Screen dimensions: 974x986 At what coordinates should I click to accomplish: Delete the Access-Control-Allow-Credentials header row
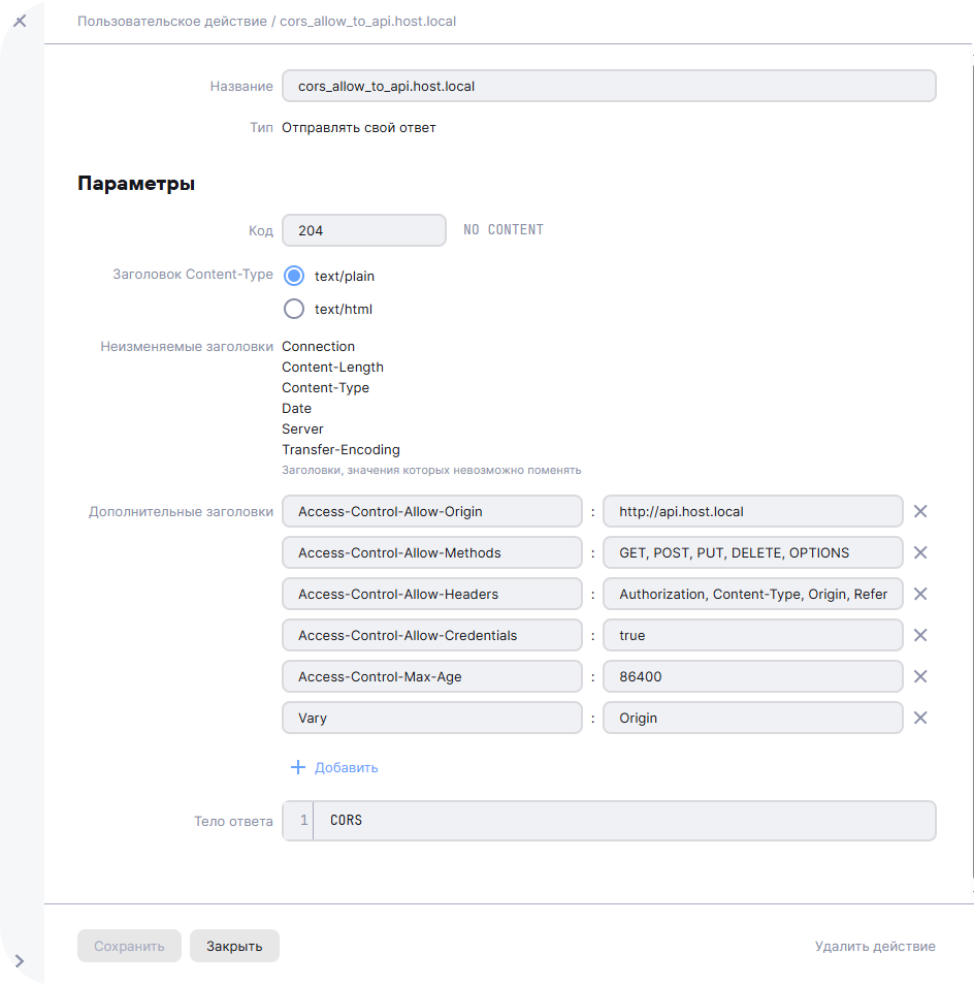tap(920, 635)
